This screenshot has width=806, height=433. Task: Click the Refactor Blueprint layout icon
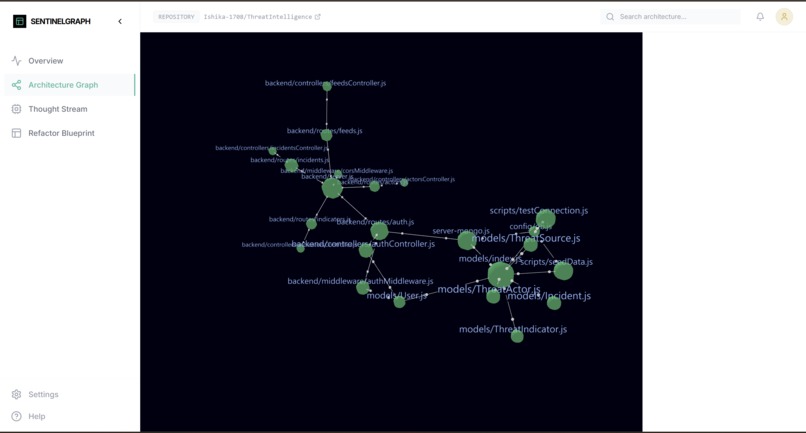click(16, 133)
